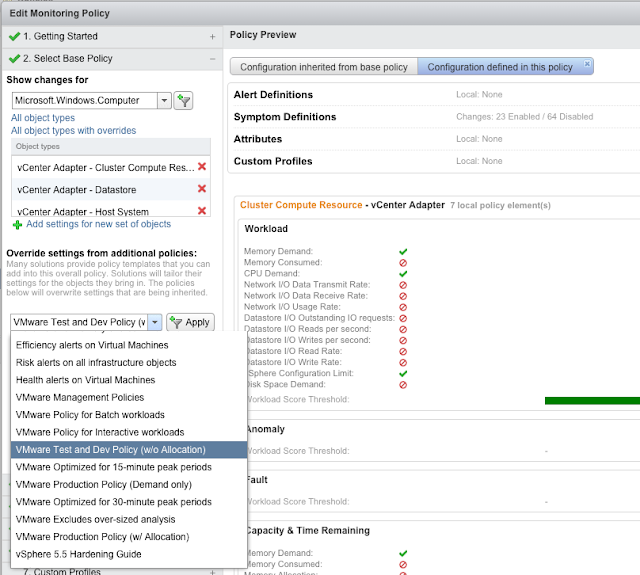
Task: Collapse the '2. Select Base Policy' section
Action: [212, 59]
